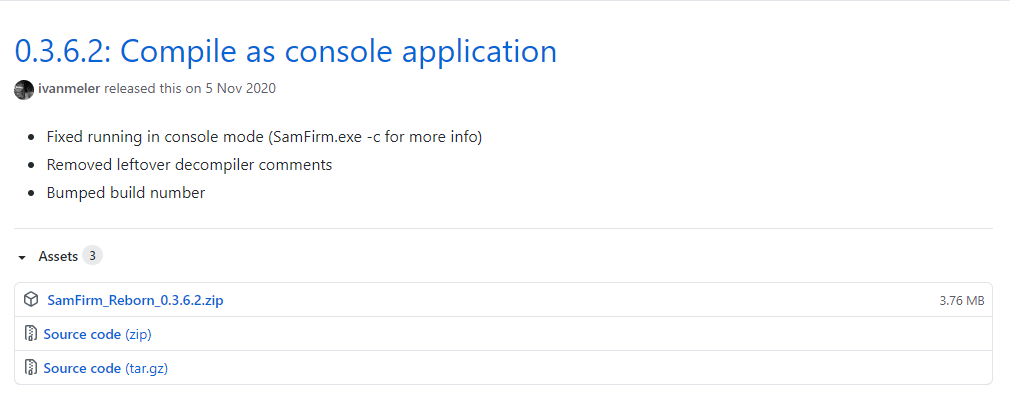1024x402 pixels.
Task: Click the file icon beside Source code (tar.gz)
Action: pyautogui.click(x=31, y=368)
